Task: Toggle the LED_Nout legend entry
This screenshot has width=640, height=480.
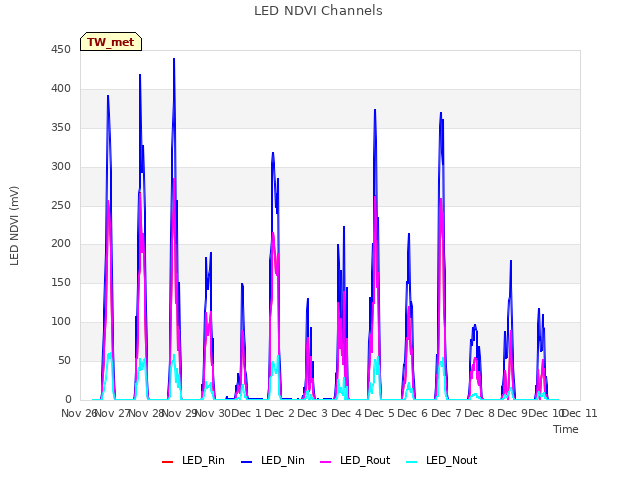Action: point(442,460)
